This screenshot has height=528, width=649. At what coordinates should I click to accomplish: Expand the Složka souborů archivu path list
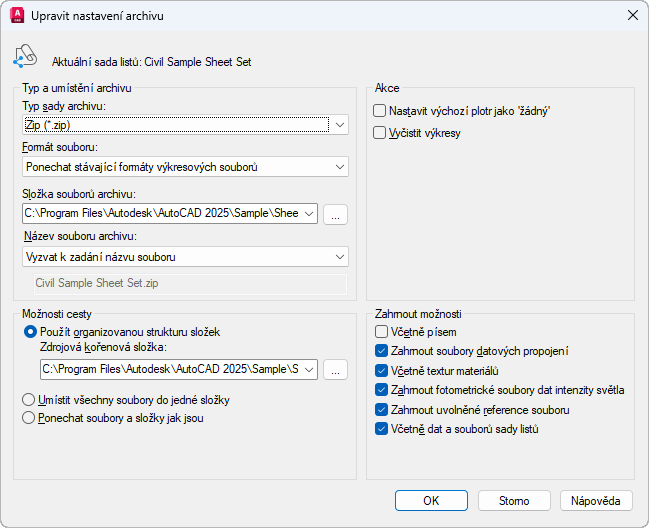click(x=308, y=214)
